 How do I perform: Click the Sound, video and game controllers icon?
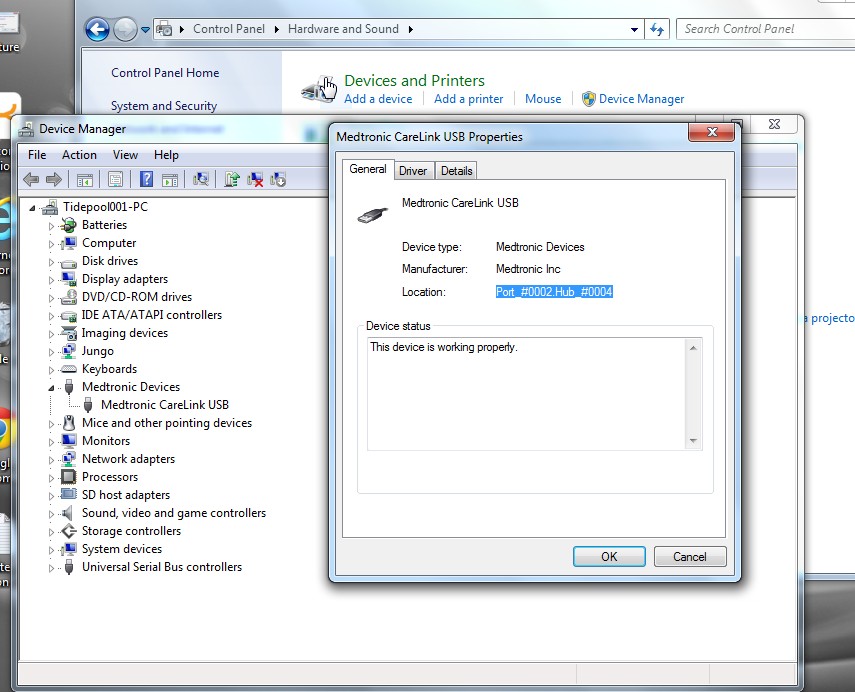pyautogui.click(x=69, y=513)
